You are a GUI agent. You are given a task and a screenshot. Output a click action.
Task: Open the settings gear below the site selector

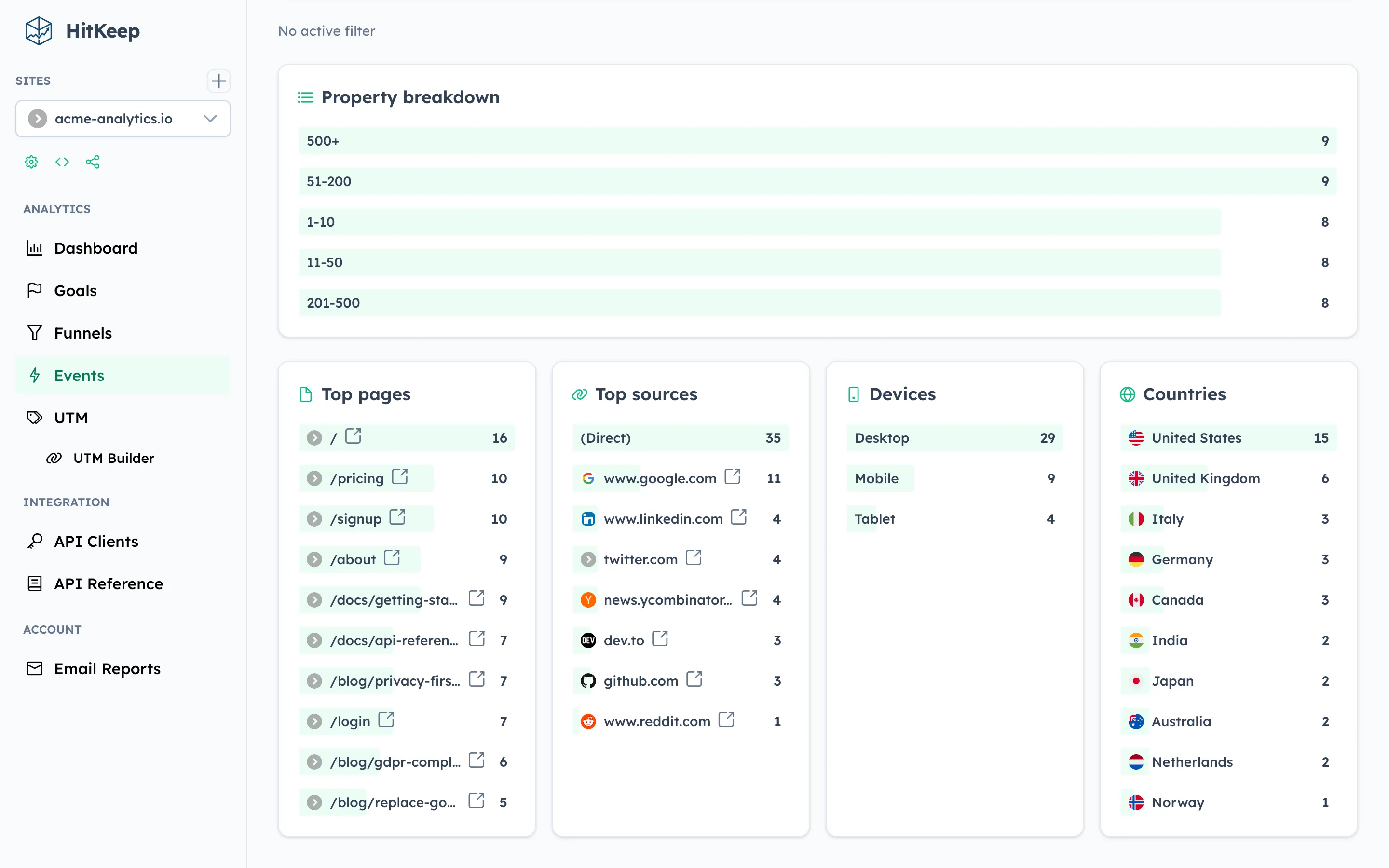coord(31,162)
